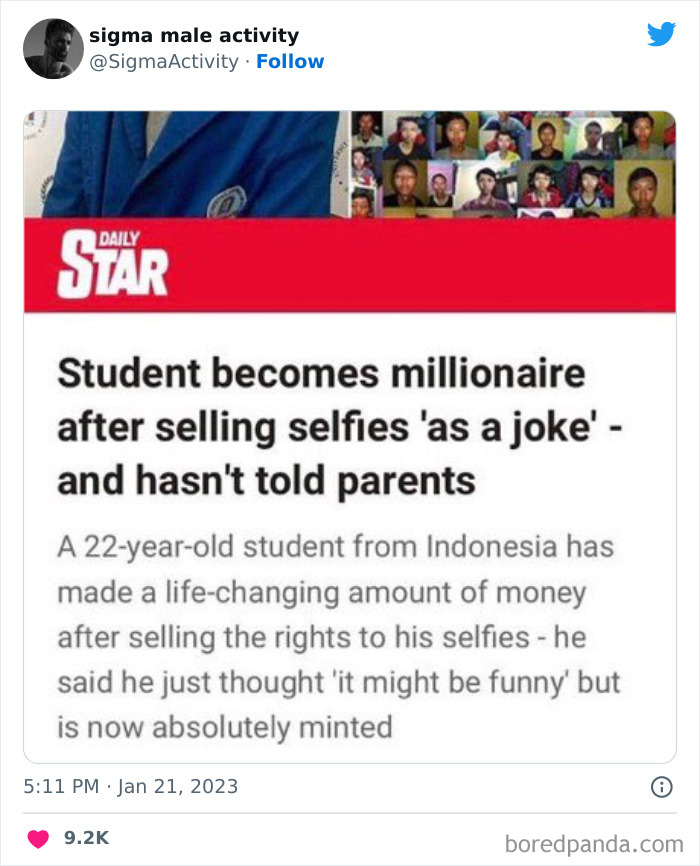
Task: Open the selfie collage image
Action: (x=506, y=164)
